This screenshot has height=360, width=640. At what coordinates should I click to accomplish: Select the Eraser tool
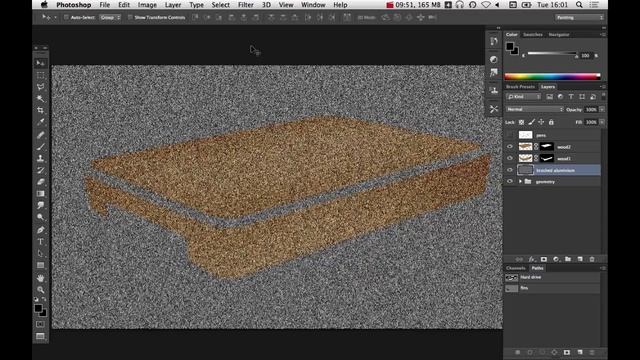40,182
